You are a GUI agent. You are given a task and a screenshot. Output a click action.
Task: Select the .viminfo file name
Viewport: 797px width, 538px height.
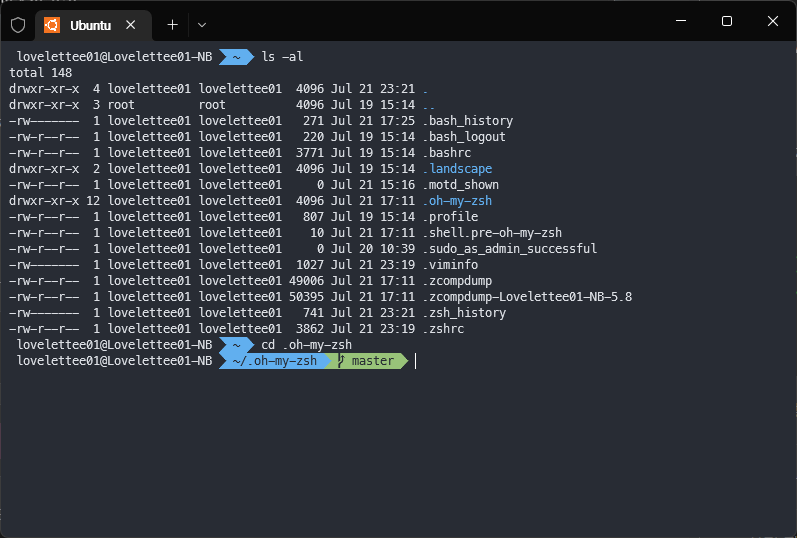pyautogui.click(x=450, y=265)
